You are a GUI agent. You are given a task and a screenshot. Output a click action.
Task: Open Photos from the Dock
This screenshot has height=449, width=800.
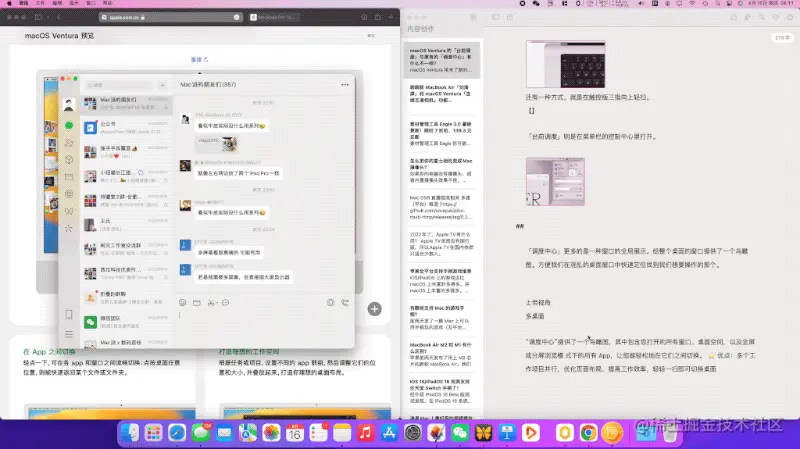pos(271,433)
